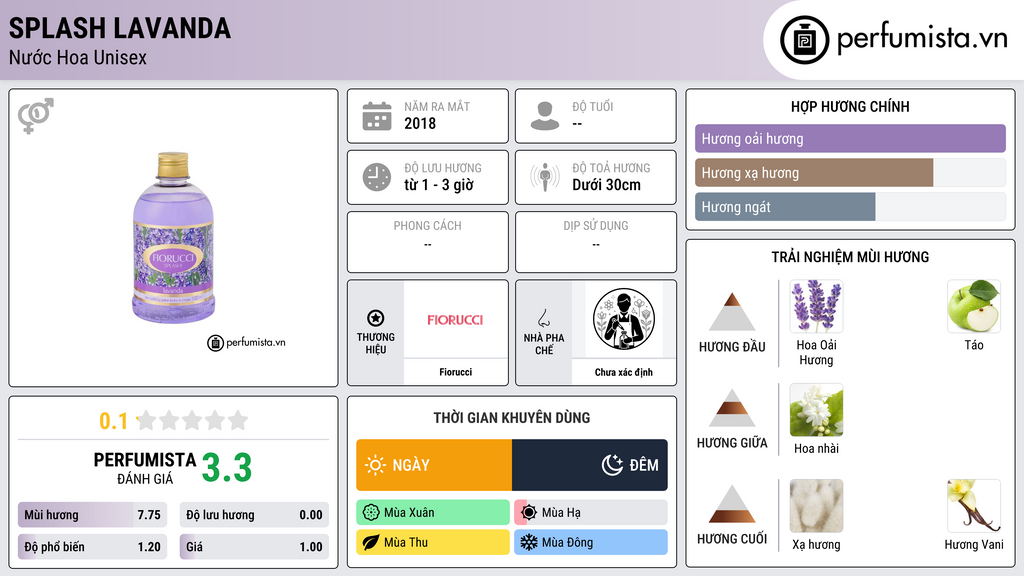Select the Mùa Đông season chip
Screen dimensions: 1024x576
click(x=591, y=542)
